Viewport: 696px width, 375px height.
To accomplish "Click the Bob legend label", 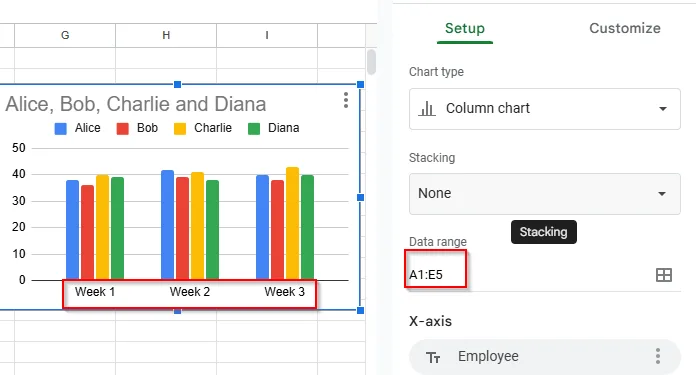I will pyautogui.click(x=147, y=128).
